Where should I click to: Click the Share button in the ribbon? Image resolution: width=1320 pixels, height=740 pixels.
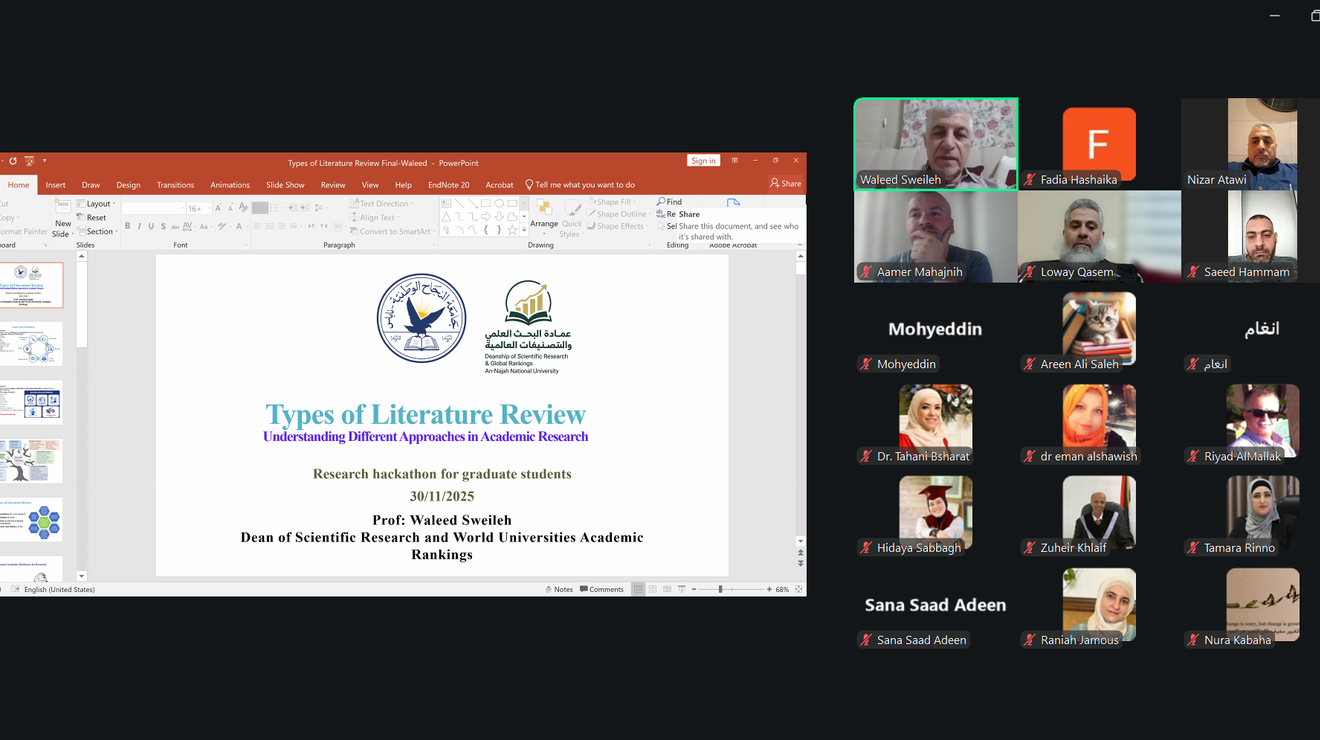786,184
